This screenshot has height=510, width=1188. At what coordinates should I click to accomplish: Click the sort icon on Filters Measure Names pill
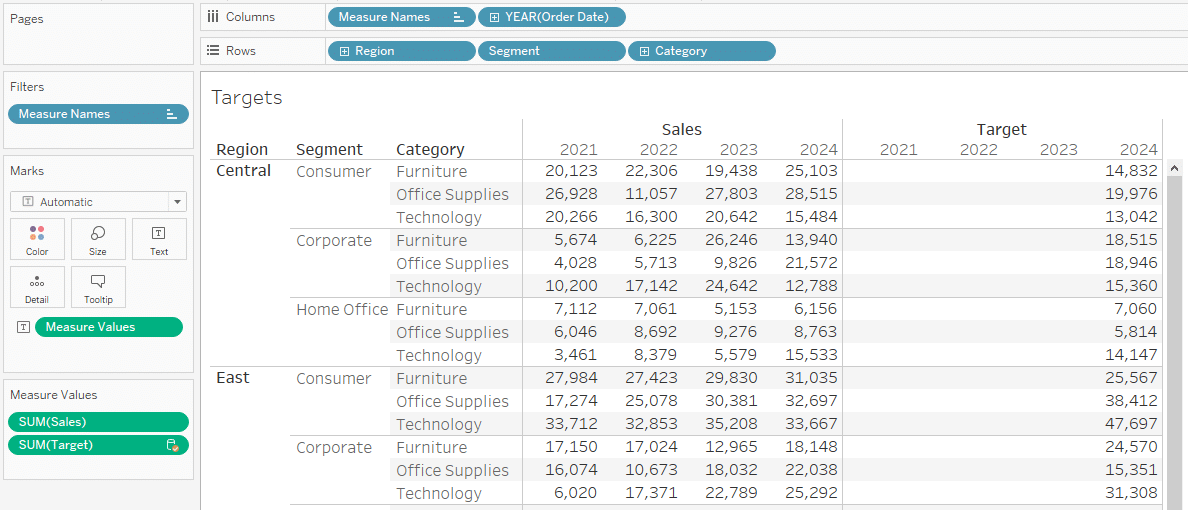point(171,114)
